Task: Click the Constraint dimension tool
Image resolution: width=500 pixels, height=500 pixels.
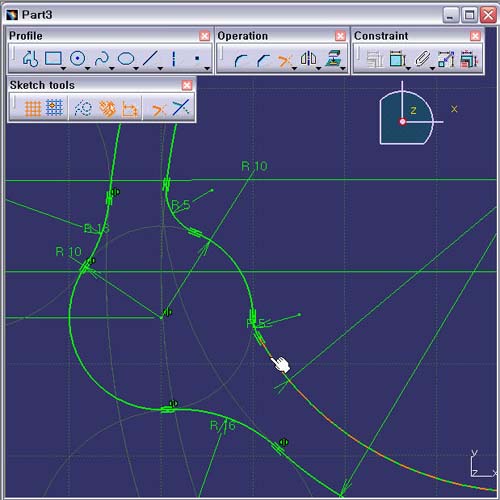Action: (x=397, y=59)
